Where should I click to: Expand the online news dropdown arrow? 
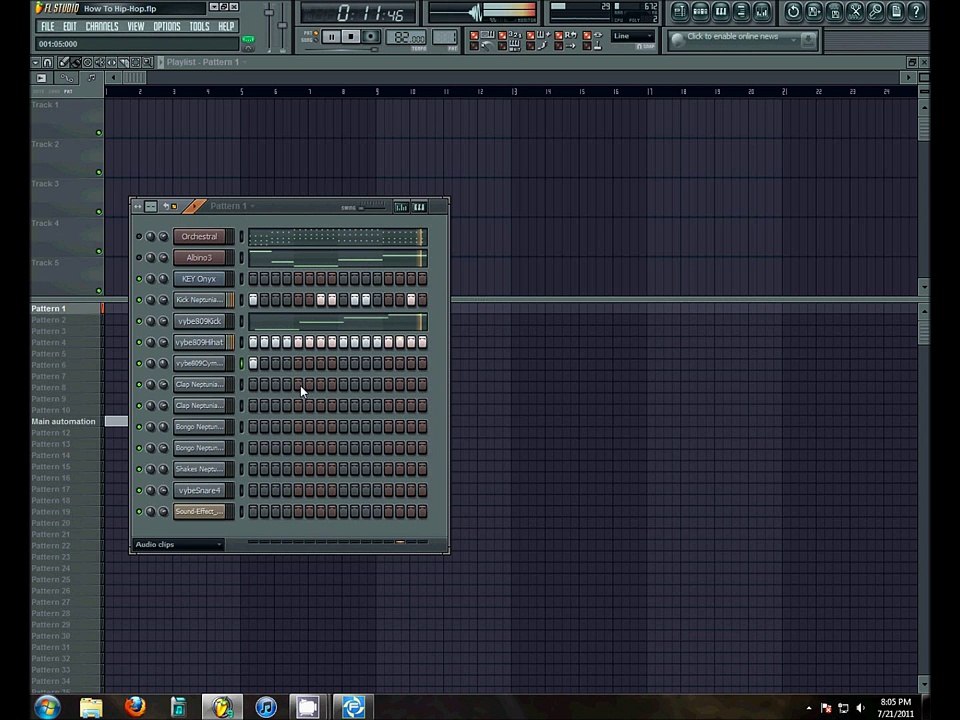click(793, 40)
